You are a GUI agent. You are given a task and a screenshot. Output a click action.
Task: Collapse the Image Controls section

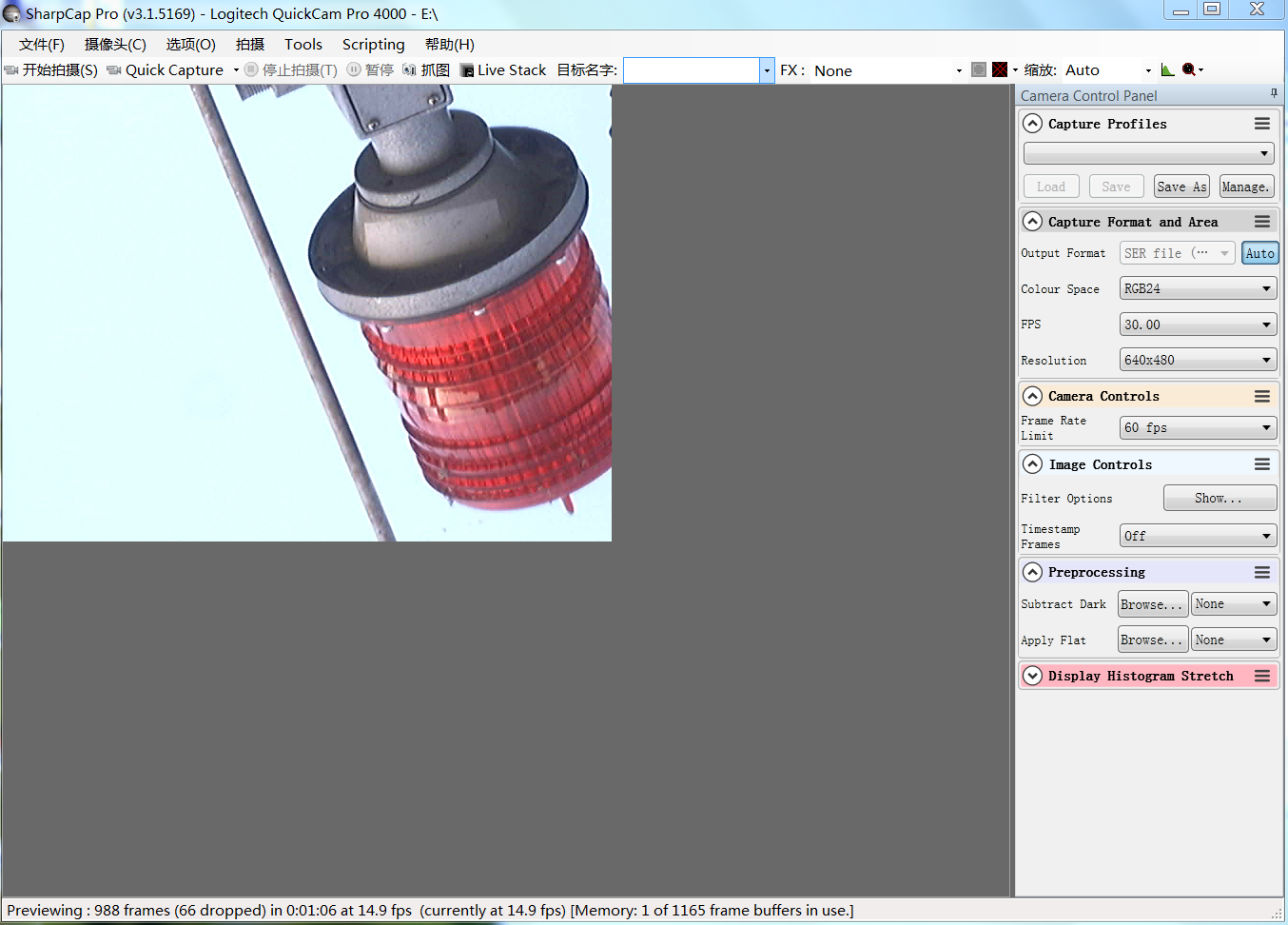[x=1032, y=464]
